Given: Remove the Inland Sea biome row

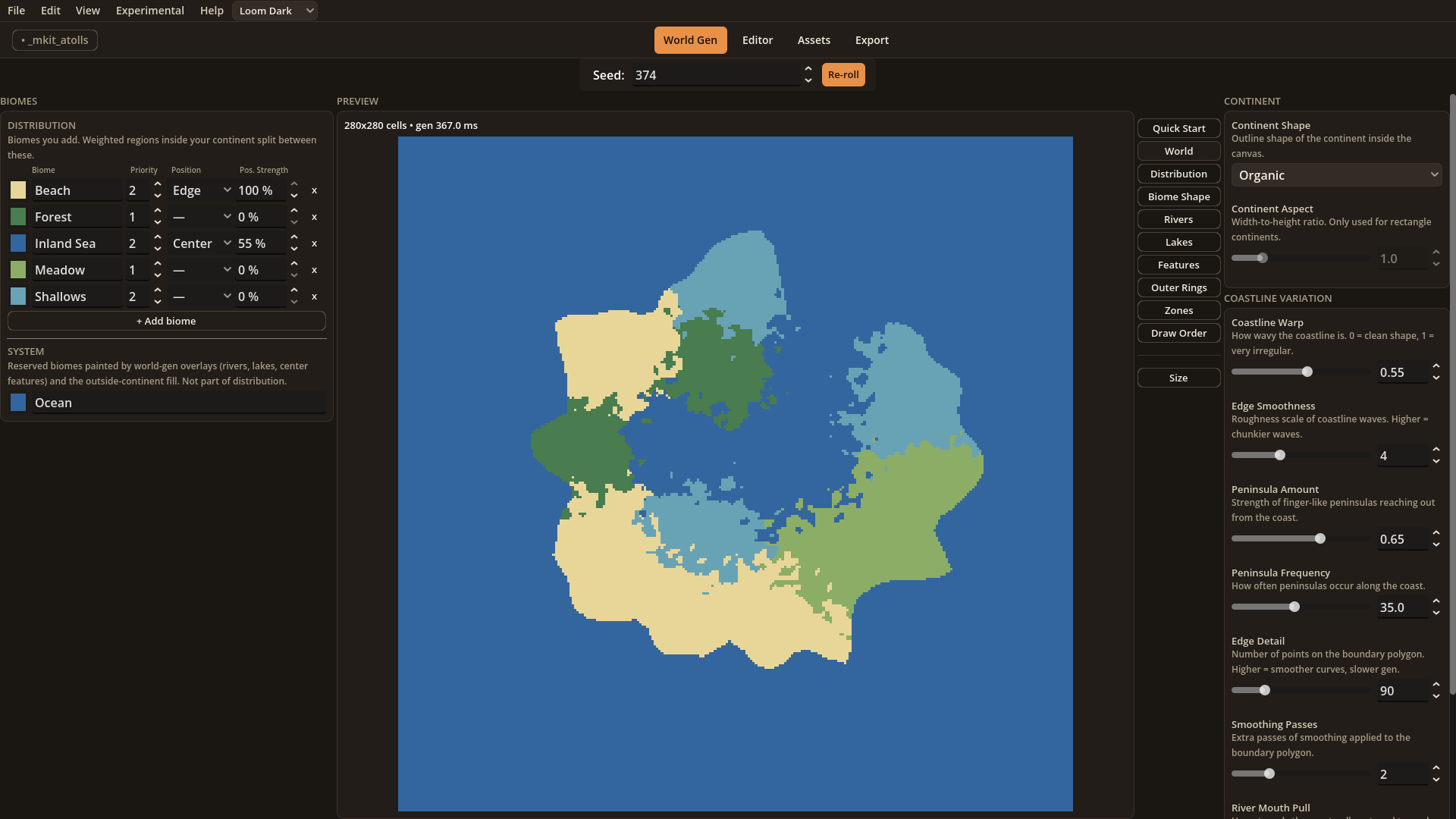Looking at the screenshot, I should 314,243.
